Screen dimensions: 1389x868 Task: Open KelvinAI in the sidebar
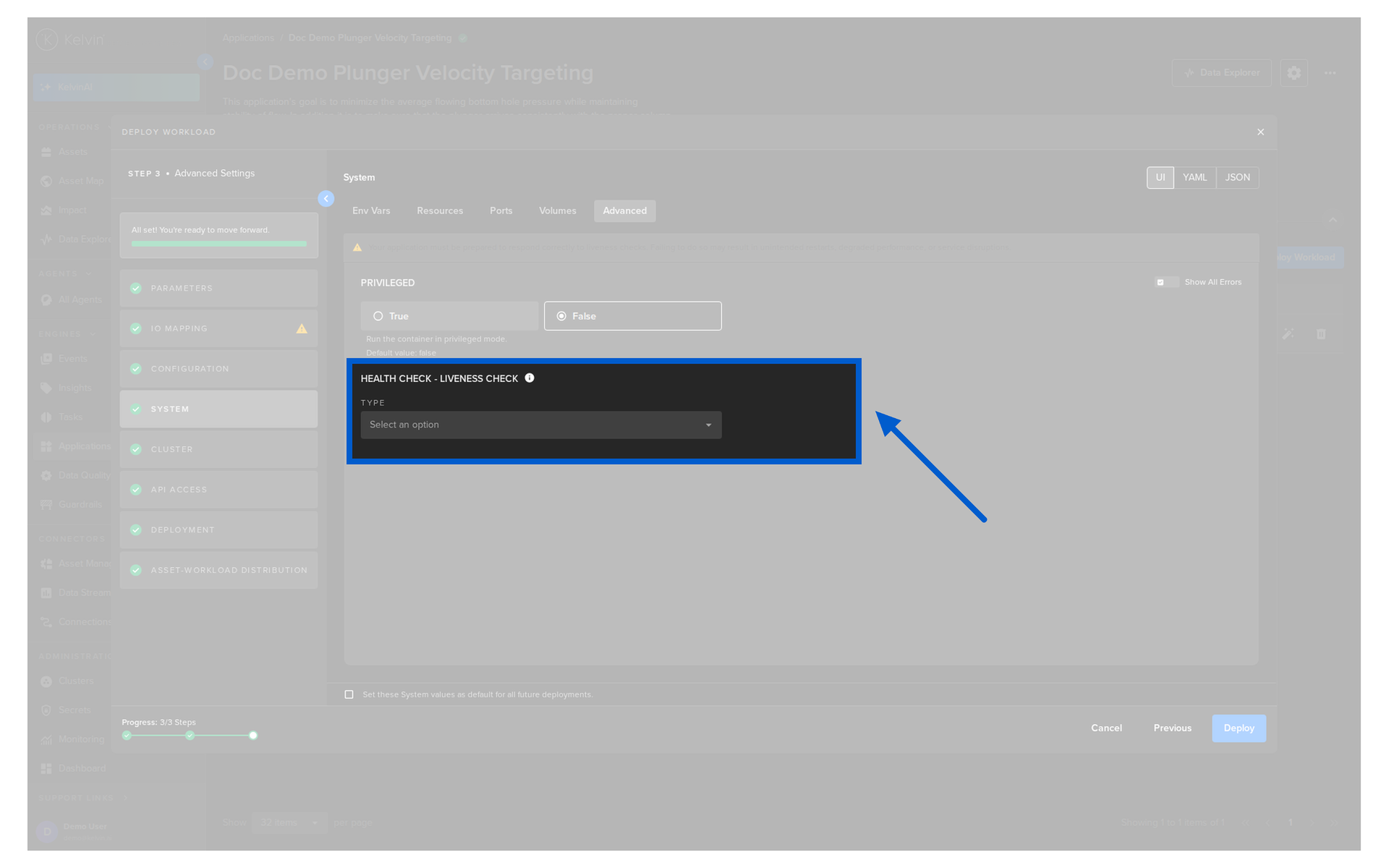[x=116, y=88]
